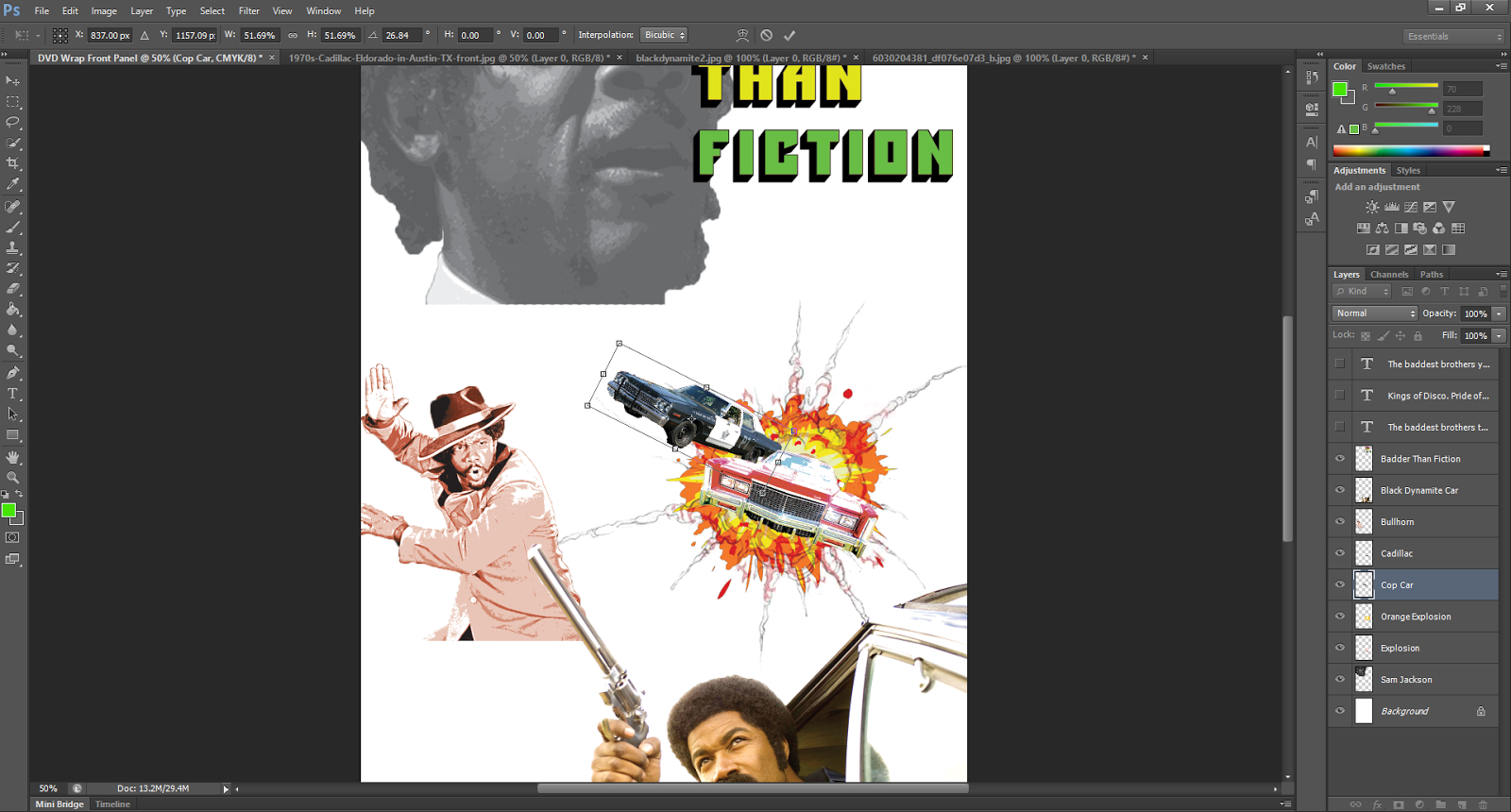The height and width of the screenshot is (812, 1511).
Task: Hide the Cadillac layer
Action: click(1339, 553)
